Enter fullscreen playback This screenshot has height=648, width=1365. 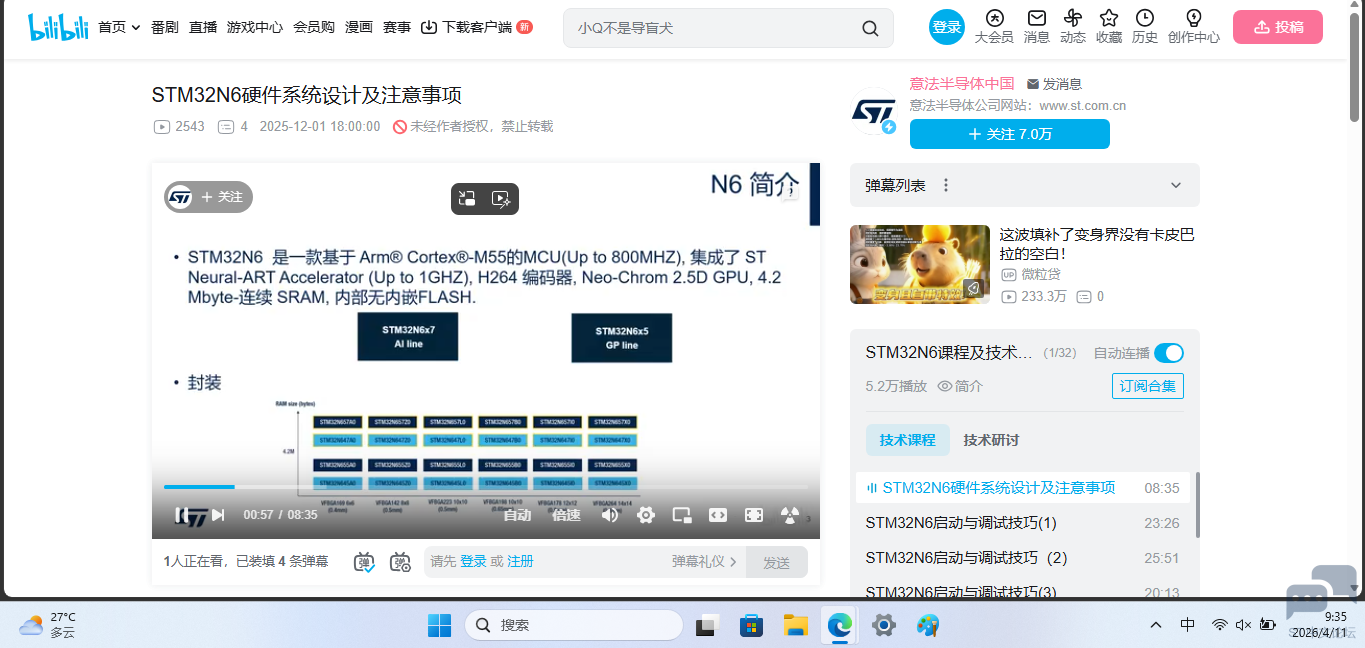coord(753,514)
